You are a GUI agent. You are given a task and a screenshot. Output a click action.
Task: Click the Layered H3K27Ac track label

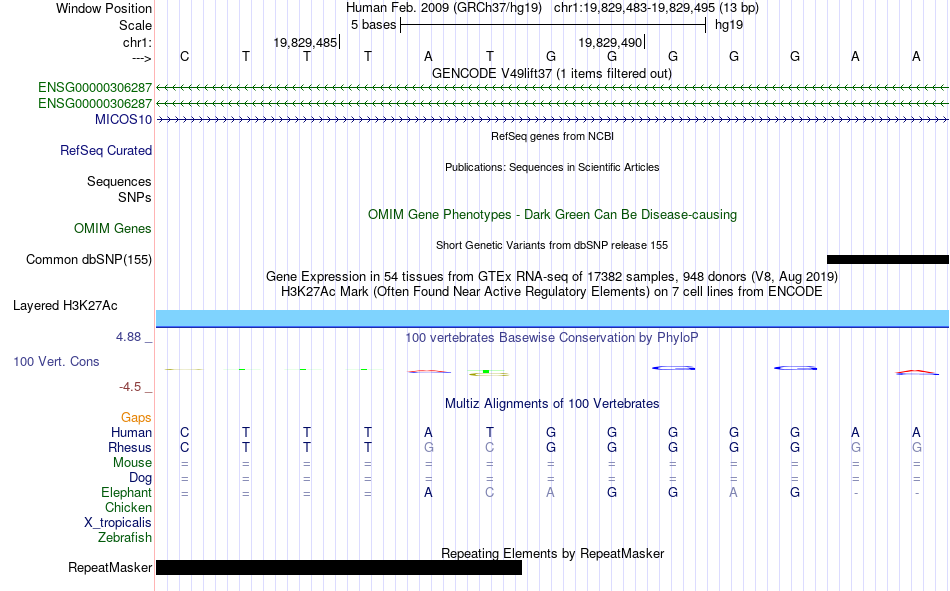65,306
